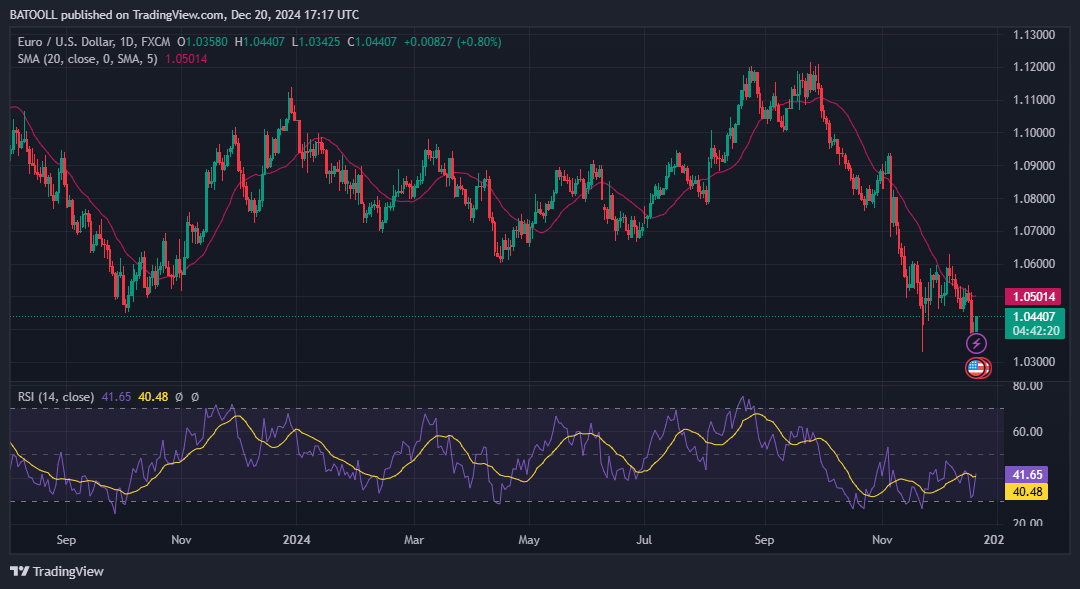
Task: Click the SMA value 1.05014 in legend
Action: 186,59
